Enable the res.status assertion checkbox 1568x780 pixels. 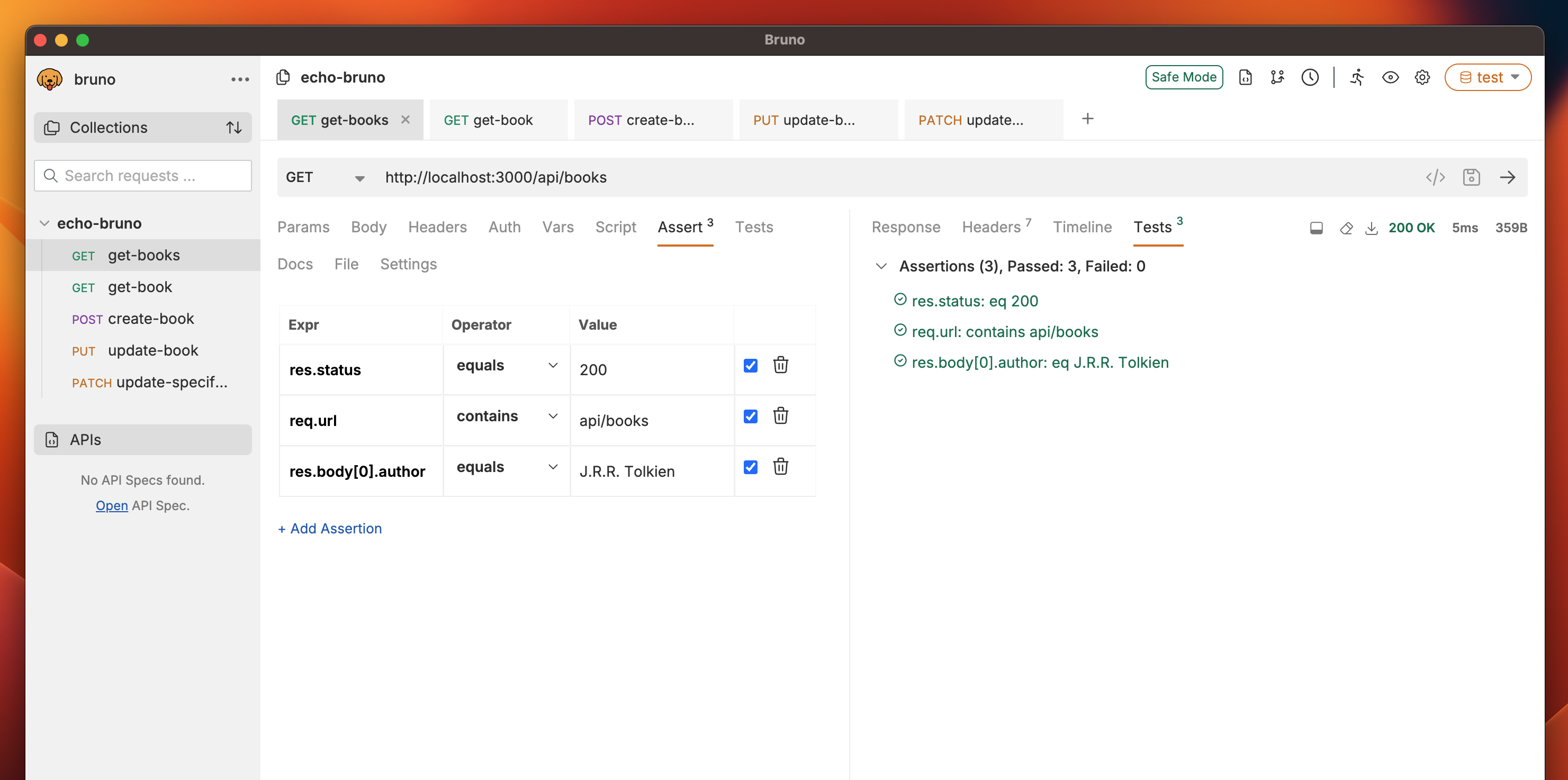pos(751,365)
